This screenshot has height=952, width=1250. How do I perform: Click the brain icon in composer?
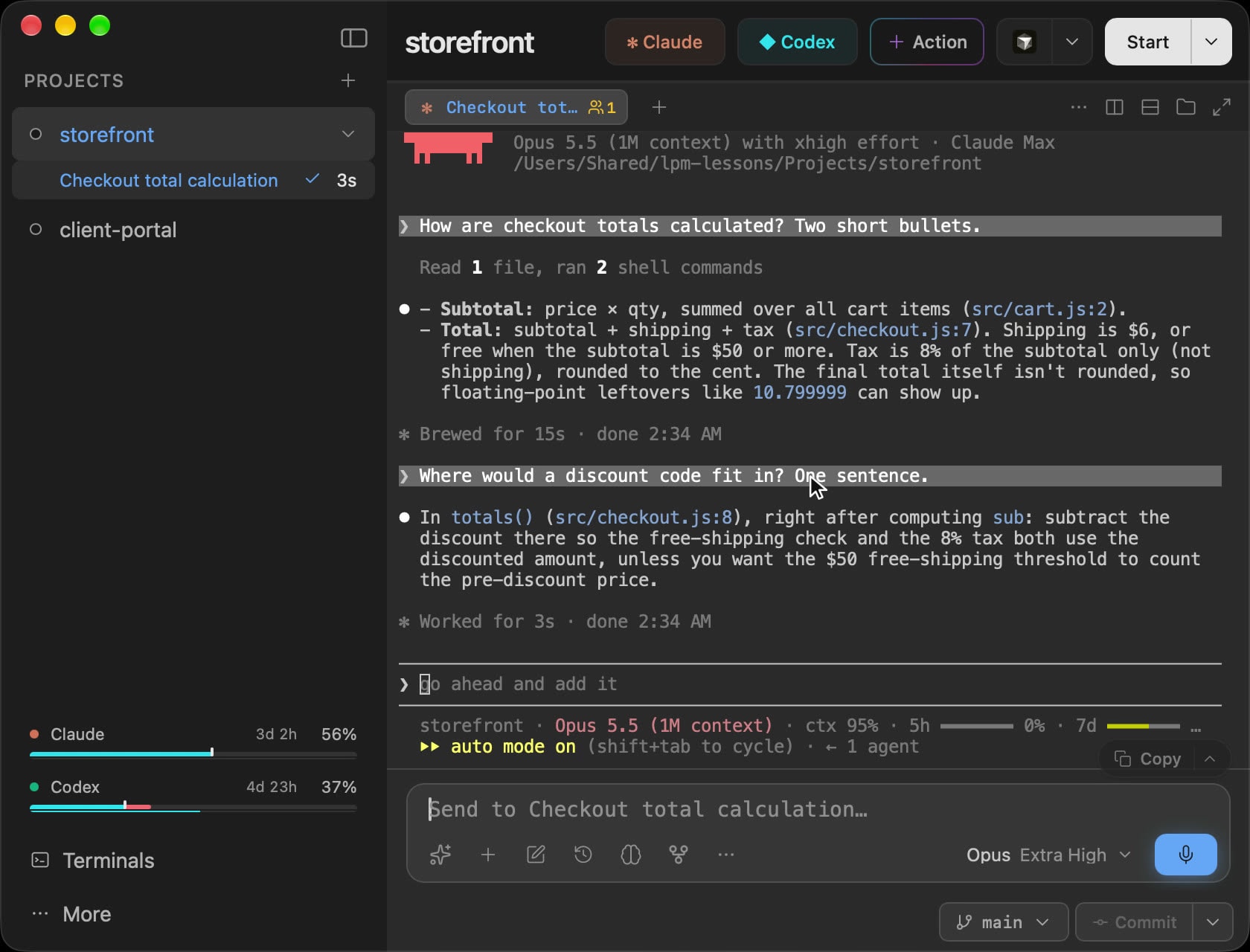631,855
